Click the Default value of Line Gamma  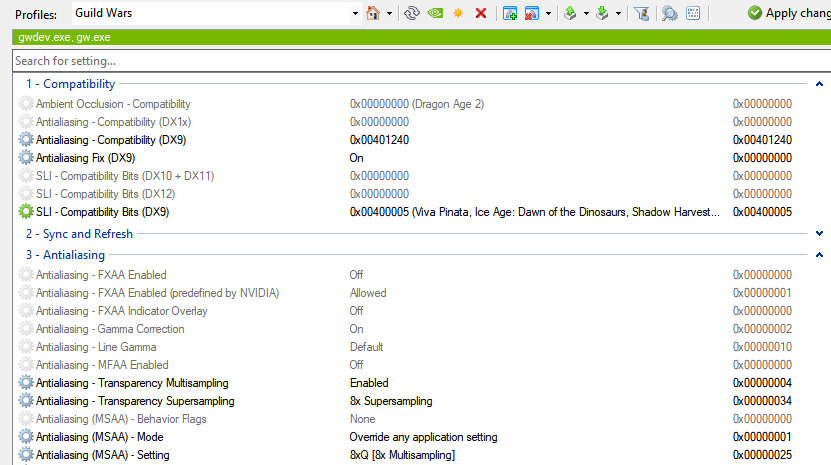click(366, 347)
